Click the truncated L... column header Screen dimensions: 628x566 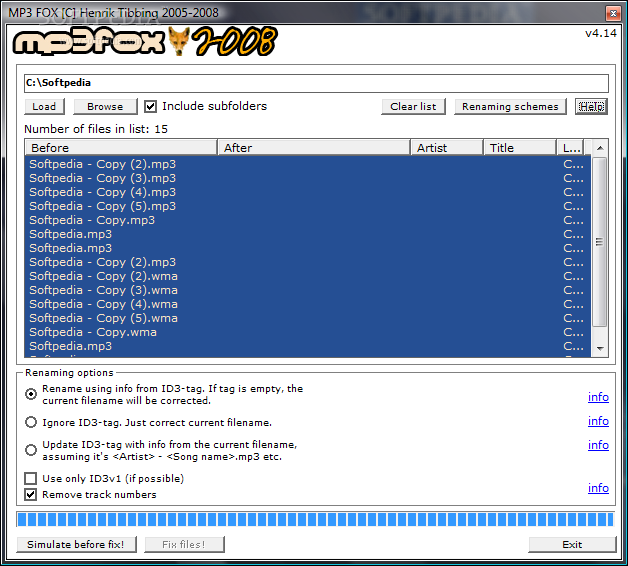(x=570, y=148)
